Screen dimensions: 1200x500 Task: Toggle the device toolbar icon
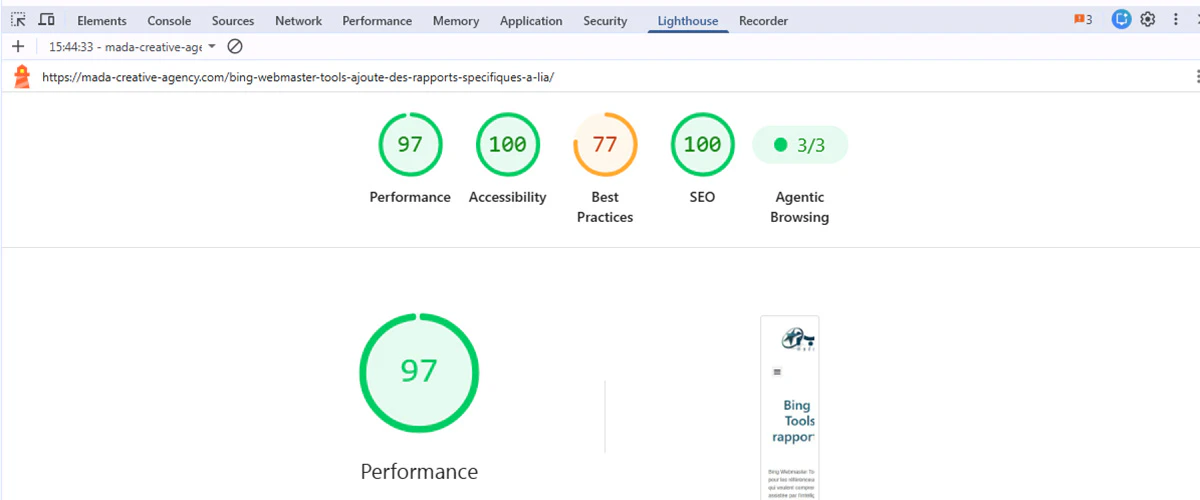pos(46,20)
